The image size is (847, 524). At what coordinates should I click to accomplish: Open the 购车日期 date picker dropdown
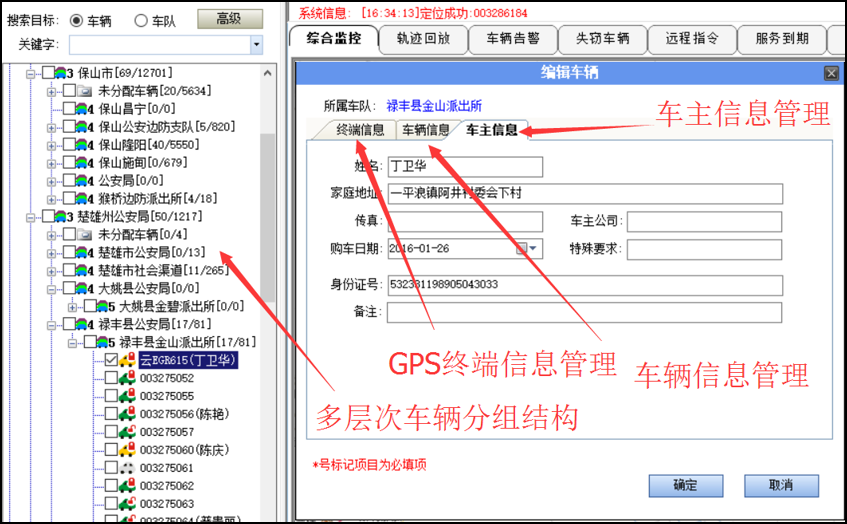[534, 248]
